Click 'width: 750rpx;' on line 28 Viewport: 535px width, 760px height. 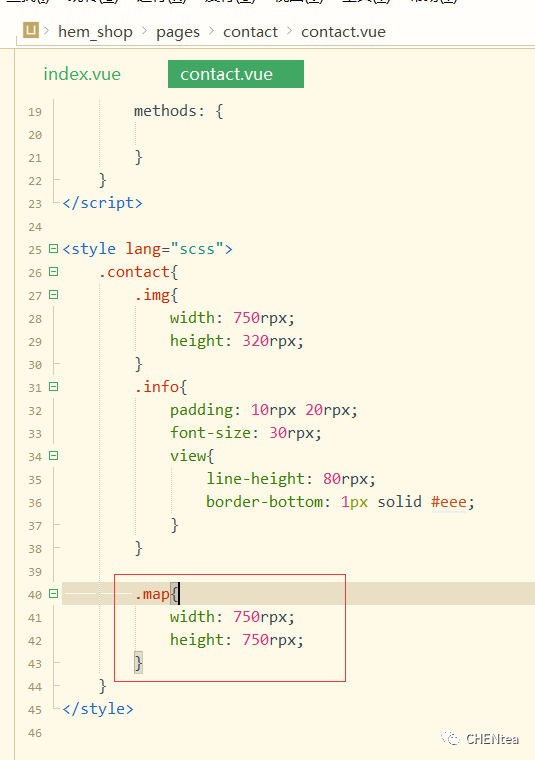click(232, 318)
